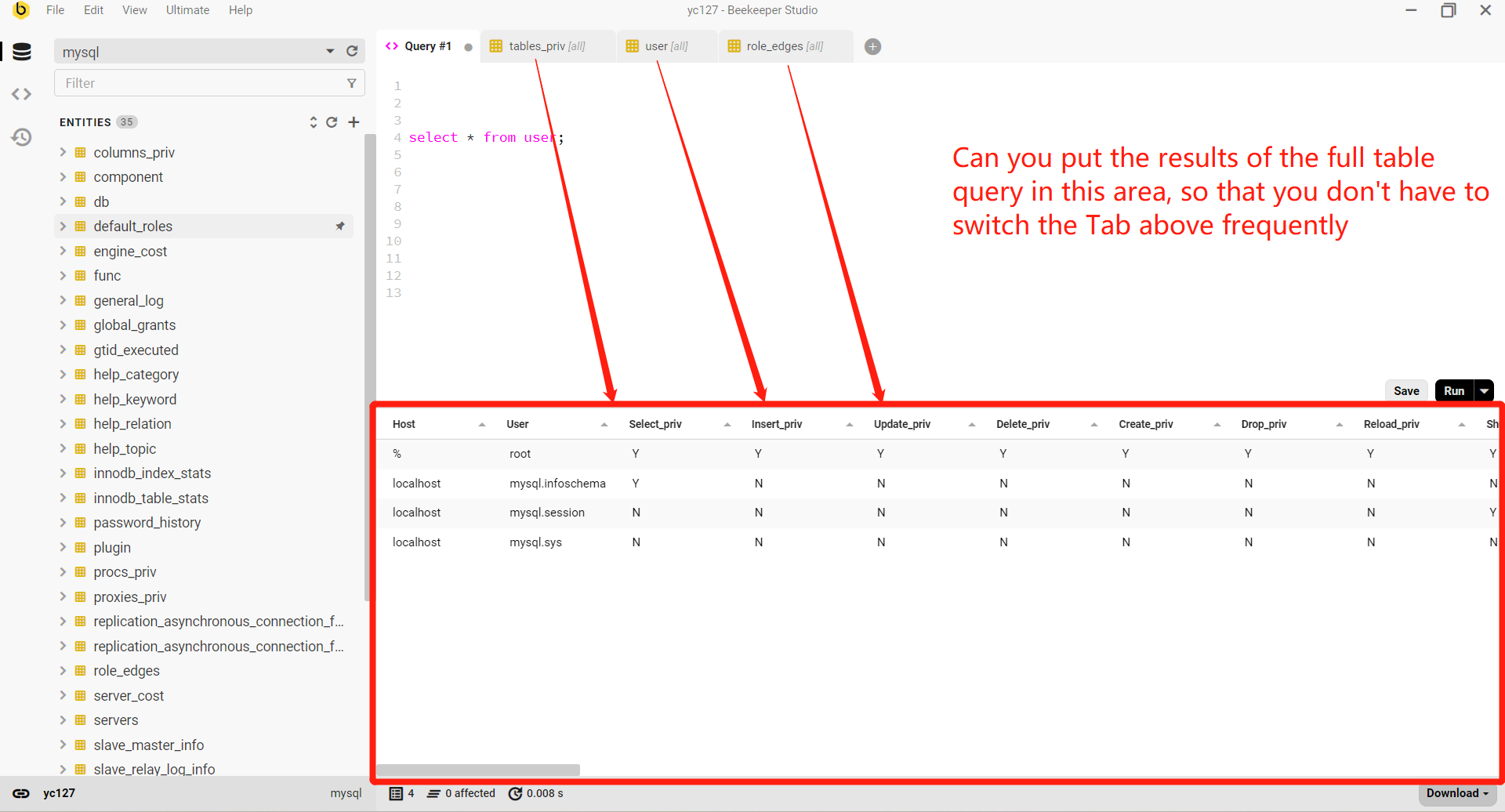Add a new entity with the plus icon

(354, 122)
